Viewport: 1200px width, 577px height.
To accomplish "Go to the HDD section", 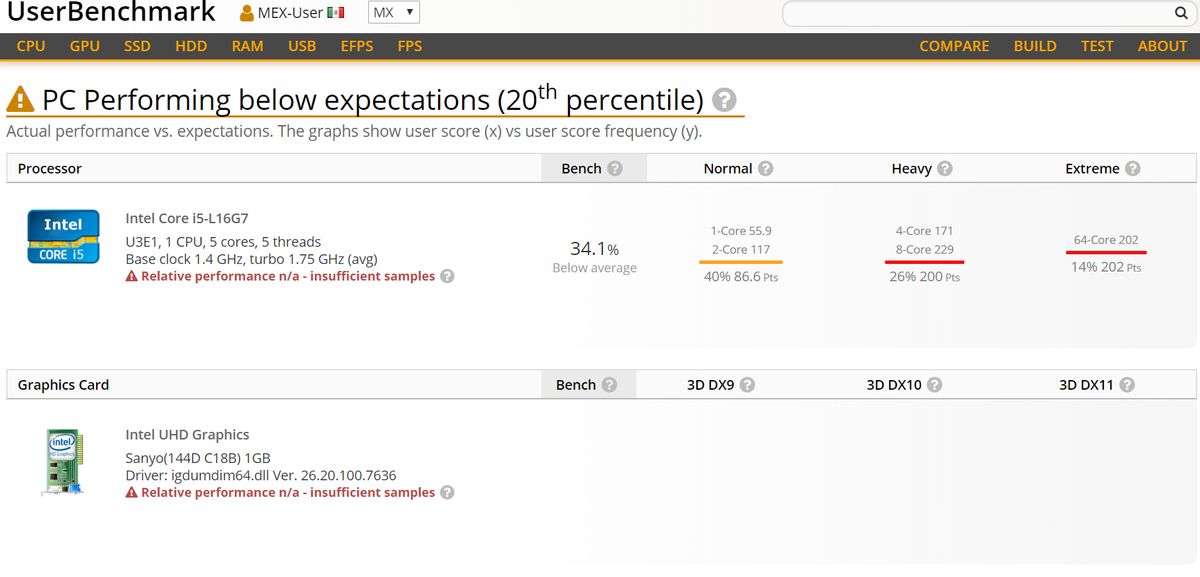I will (x=191, y=46).
